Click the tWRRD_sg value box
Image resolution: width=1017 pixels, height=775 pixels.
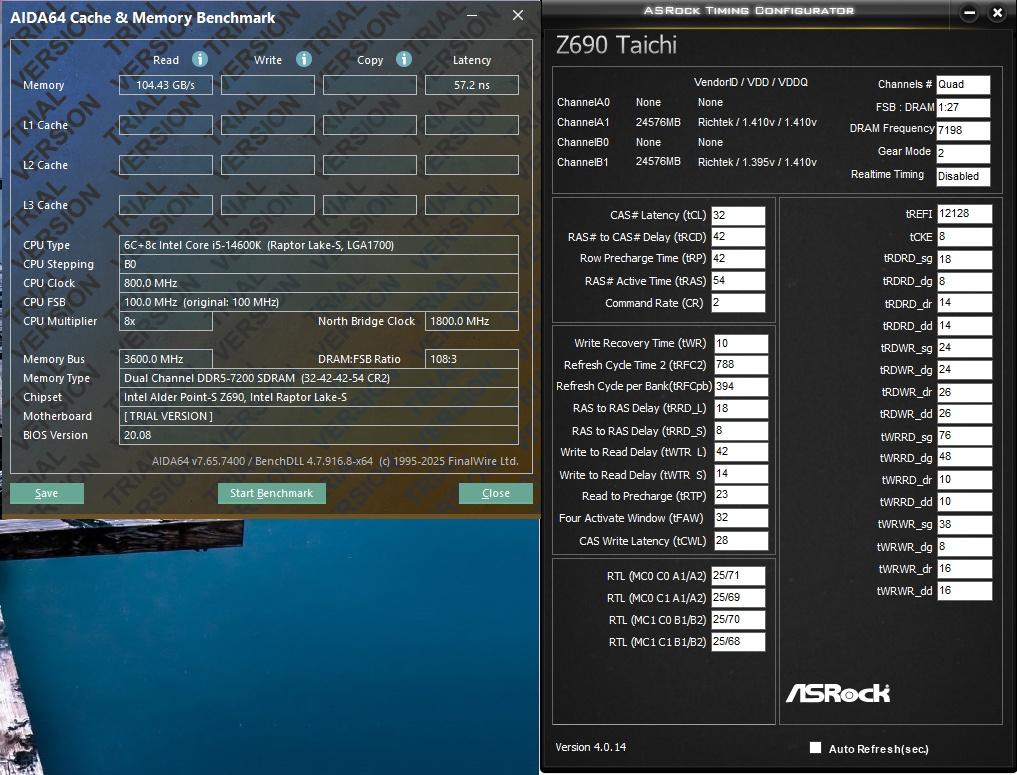click(x=964, y=436)
